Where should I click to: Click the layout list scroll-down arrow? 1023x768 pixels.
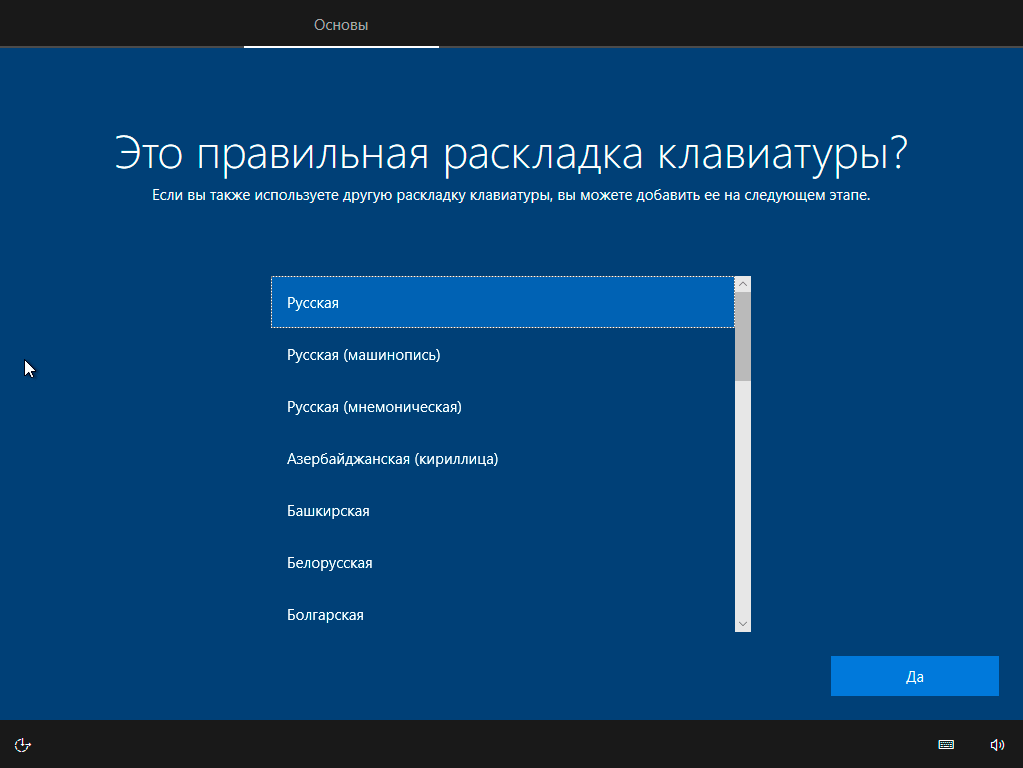coord(742,623)
